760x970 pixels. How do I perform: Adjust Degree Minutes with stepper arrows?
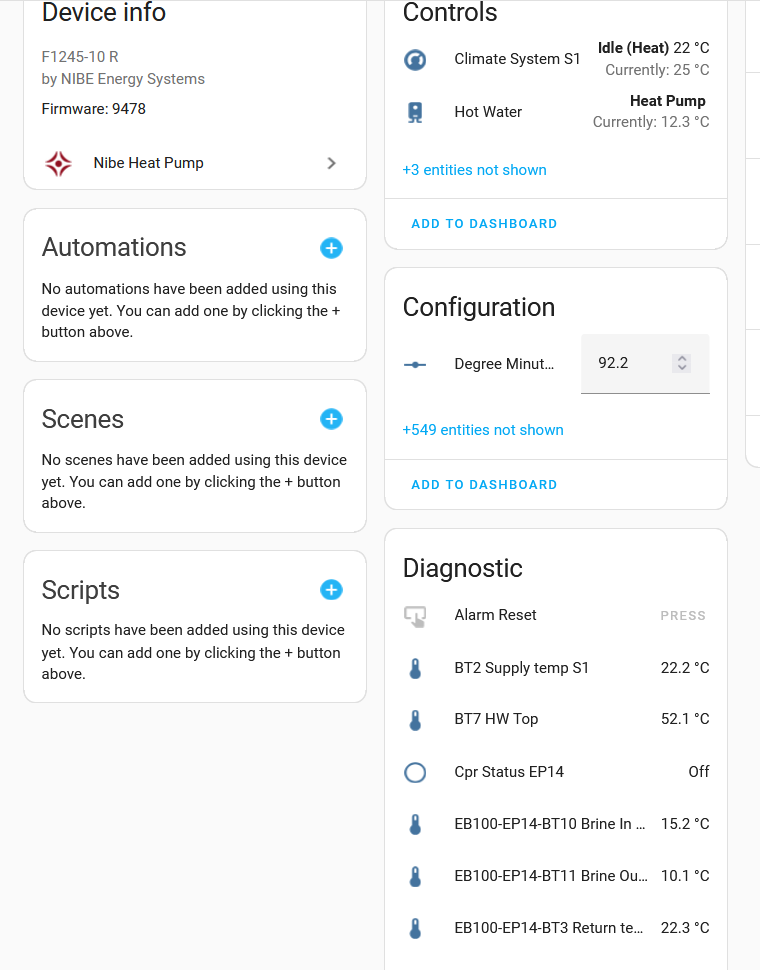click(x=682, y=363)
